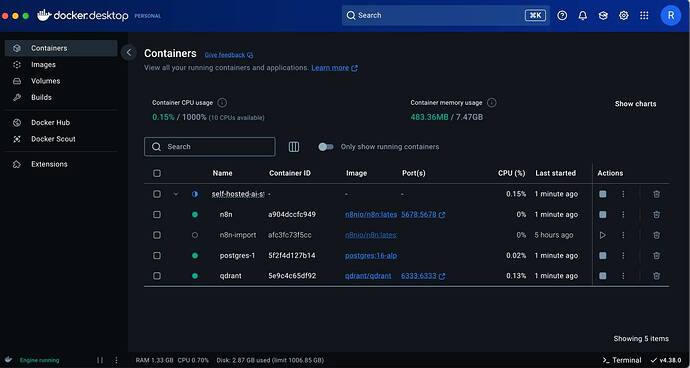This screenshot has width=690, height=368.
Task: Open Settings gear icon
Action: click(x=624, y=15)
